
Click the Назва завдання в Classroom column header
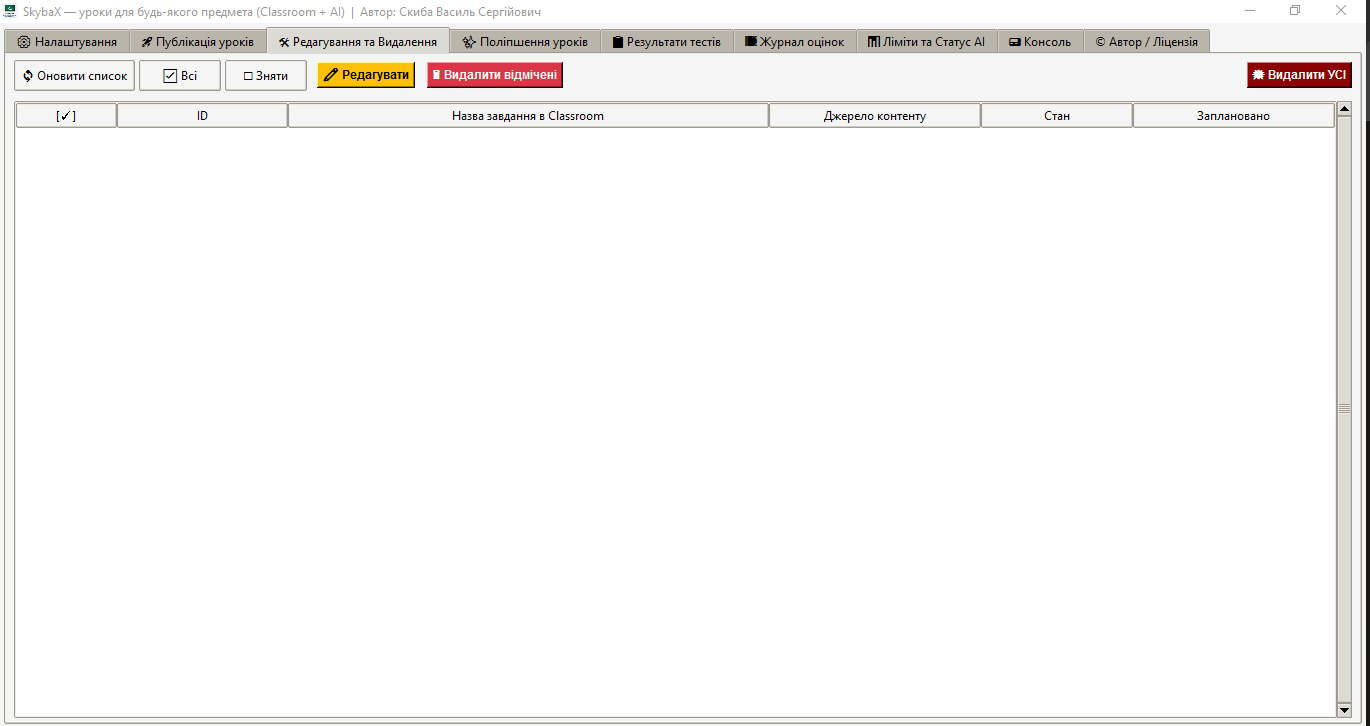tap(528, 116)
